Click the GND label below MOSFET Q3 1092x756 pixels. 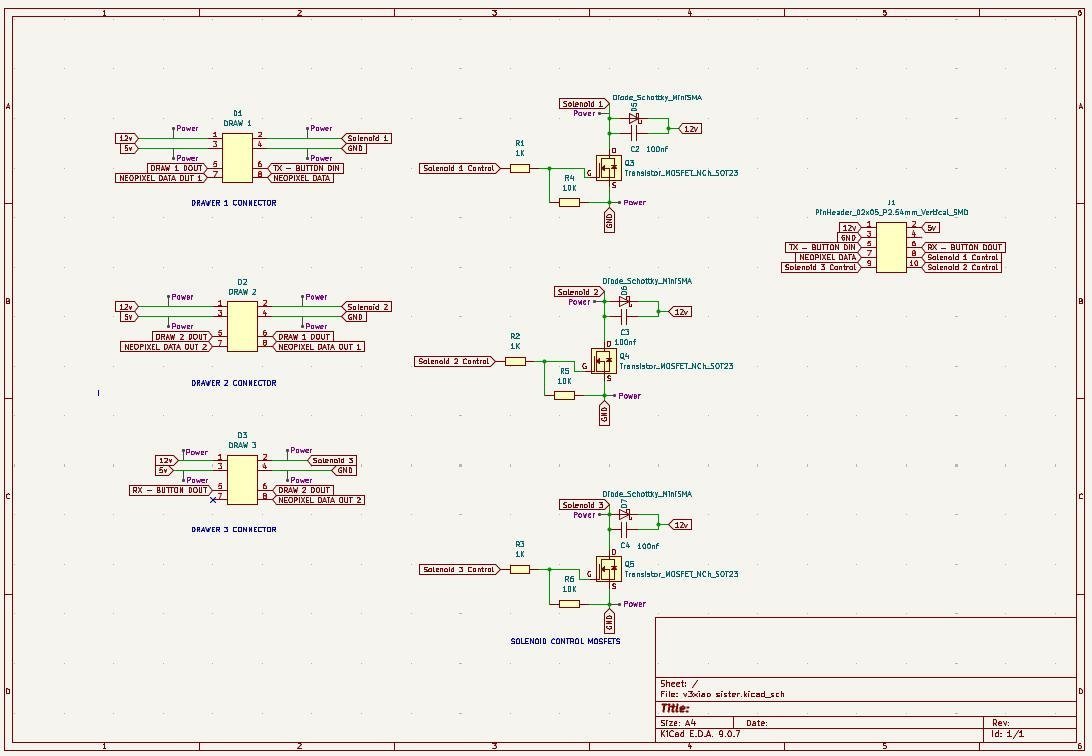coord(609,221)
